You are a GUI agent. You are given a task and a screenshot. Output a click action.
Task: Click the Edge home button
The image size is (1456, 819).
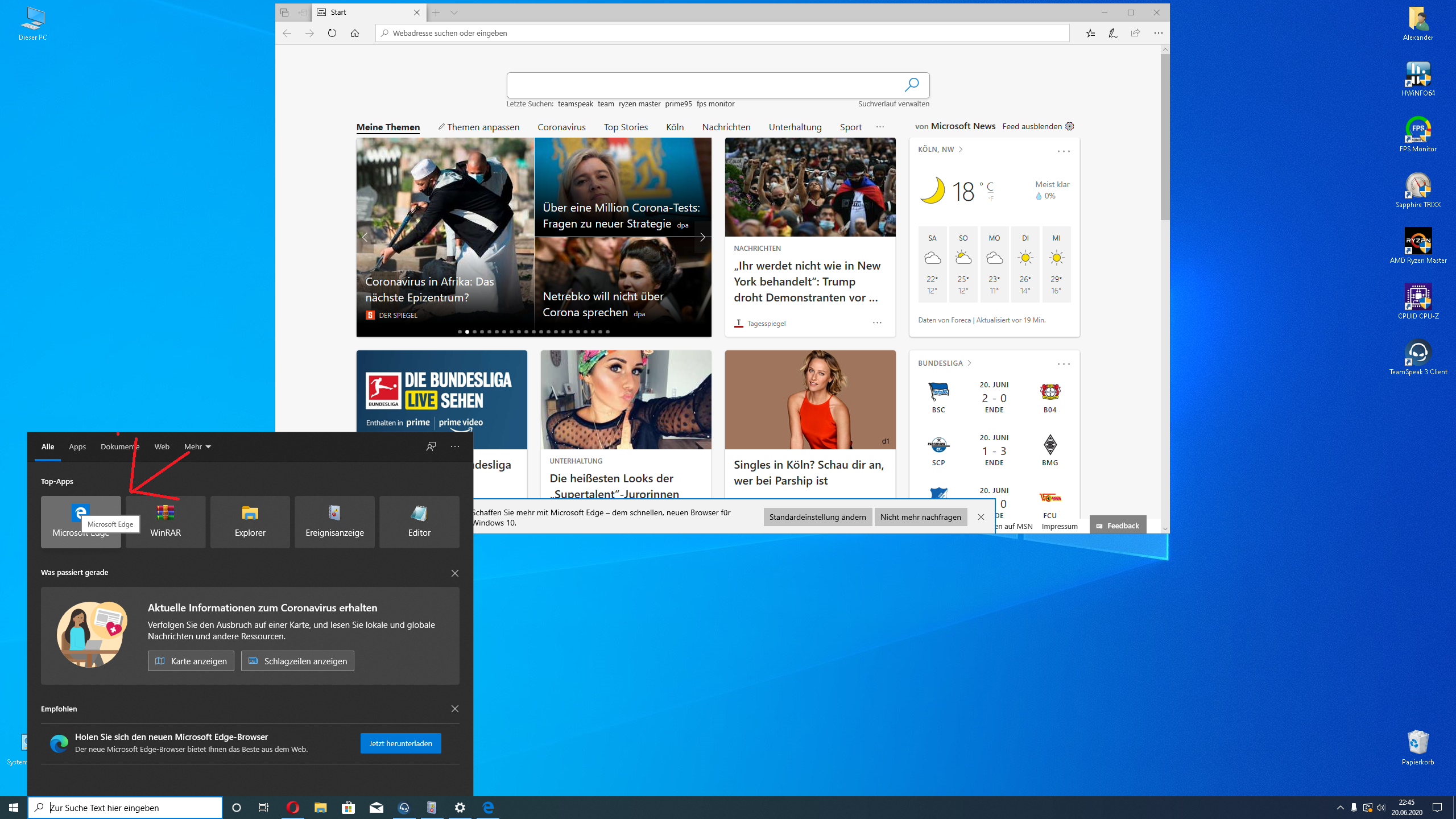pos(355,33)
